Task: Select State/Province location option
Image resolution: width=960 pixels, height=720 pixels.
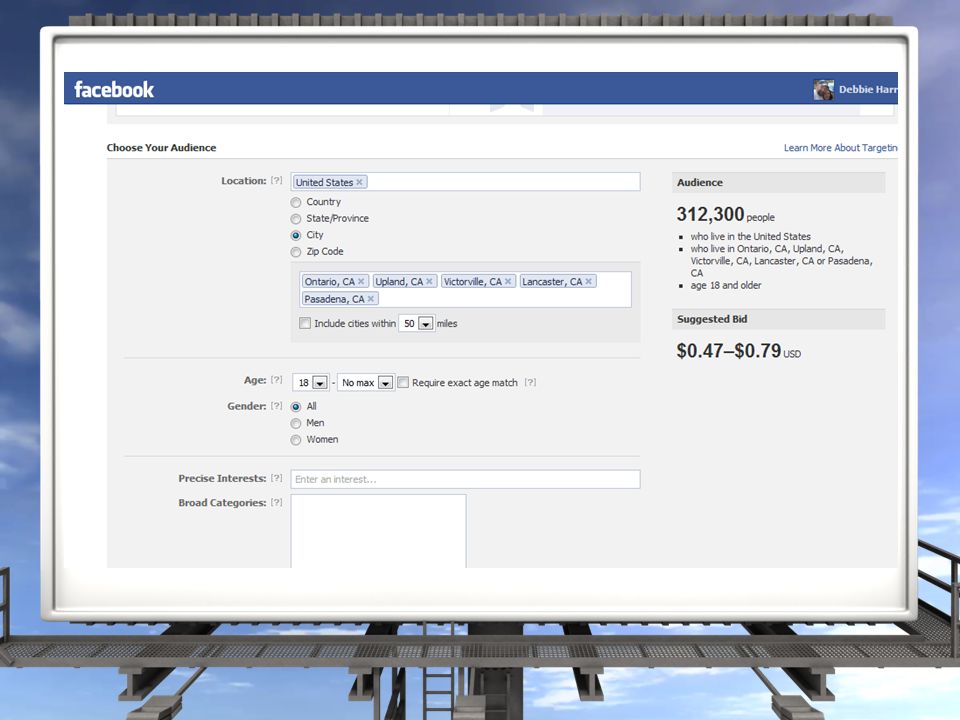Action: tap(296, 219)
